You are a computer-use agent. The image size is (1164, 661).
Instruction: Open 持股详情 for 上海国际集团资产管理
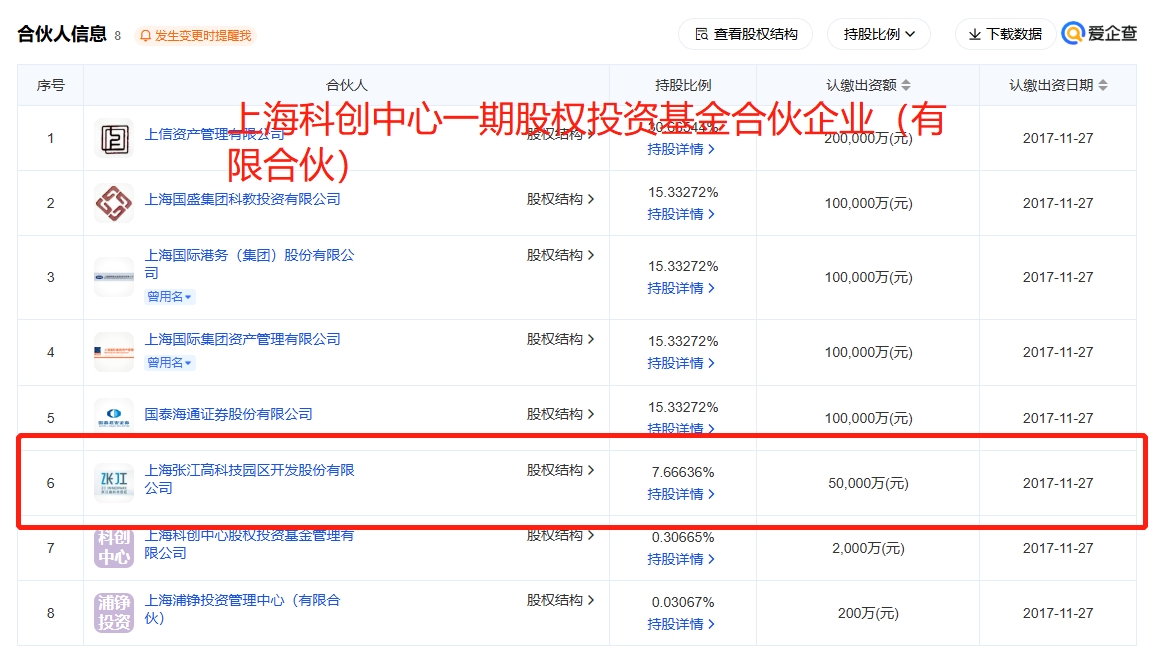point(681,363)
